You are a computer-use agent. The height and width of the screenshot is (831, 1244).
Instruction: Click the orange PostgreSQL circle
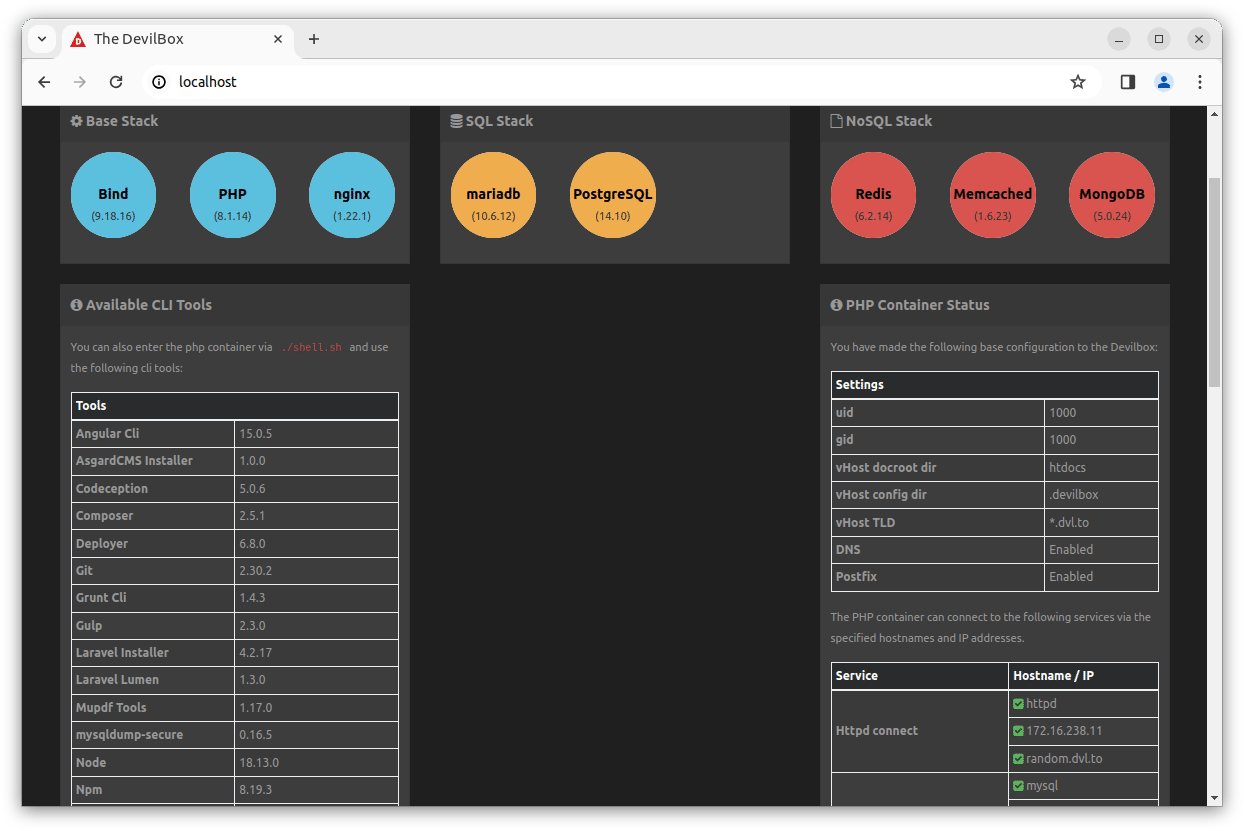click(x=612, y=195)
